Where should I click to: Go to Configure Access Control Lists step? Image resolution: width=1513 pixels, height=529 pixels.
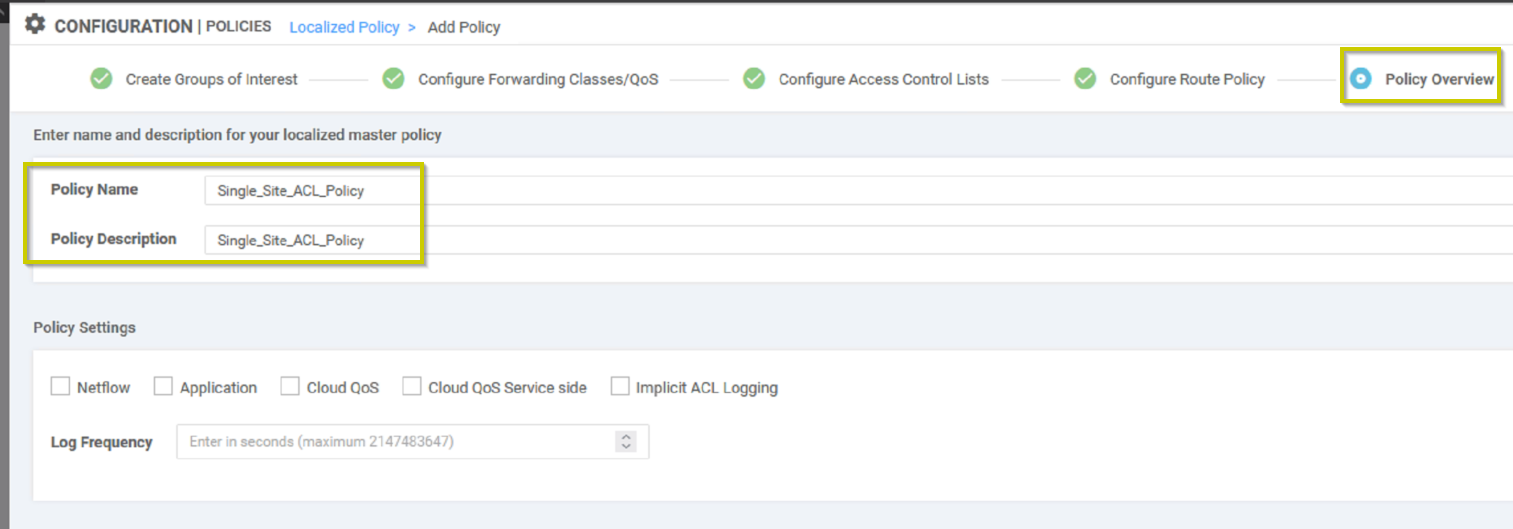point(884,79)
